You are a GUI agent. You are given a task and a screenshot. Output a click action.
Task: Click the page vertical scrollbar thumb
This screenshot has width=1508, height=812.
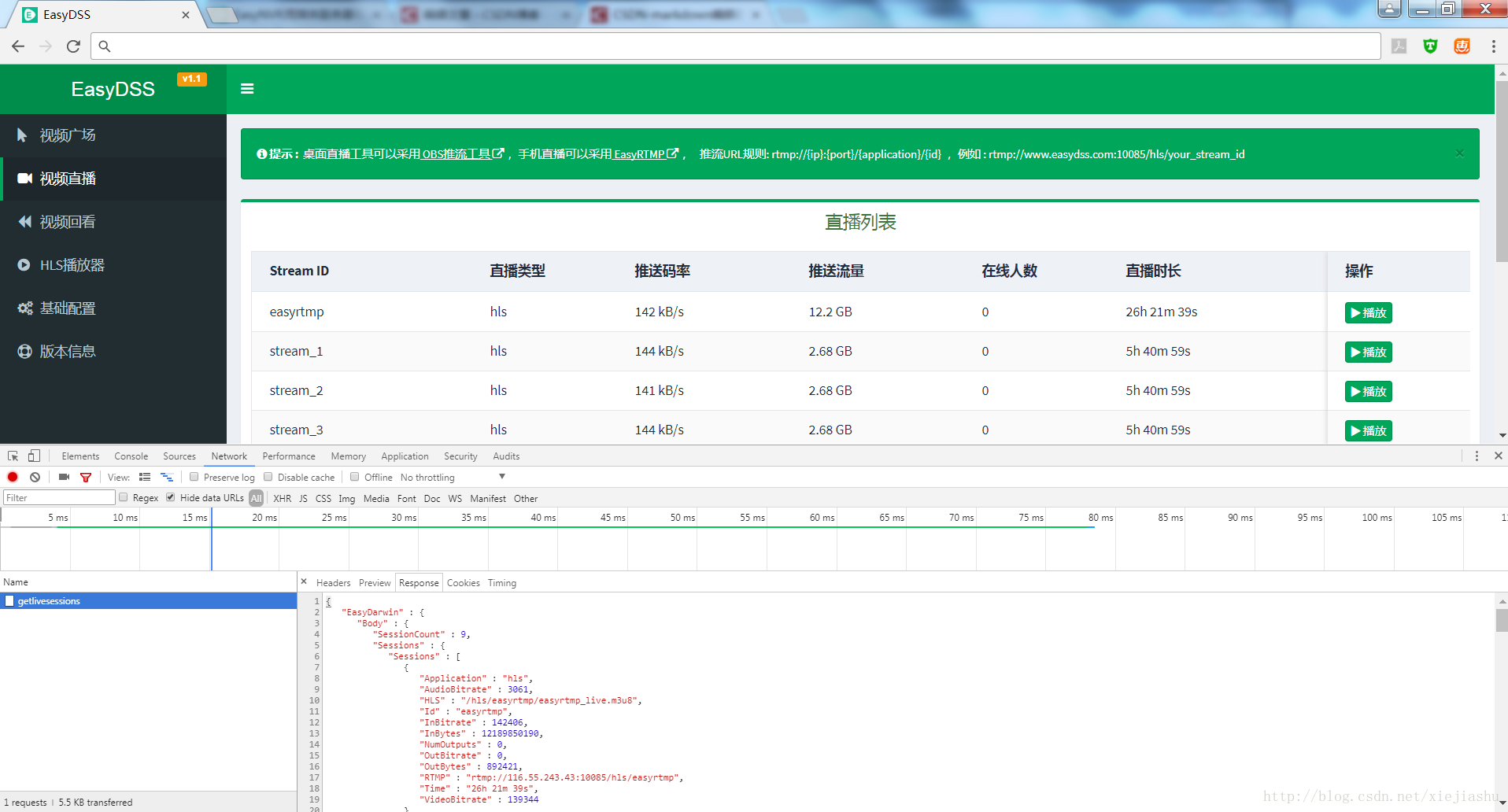pos(1502,170)
